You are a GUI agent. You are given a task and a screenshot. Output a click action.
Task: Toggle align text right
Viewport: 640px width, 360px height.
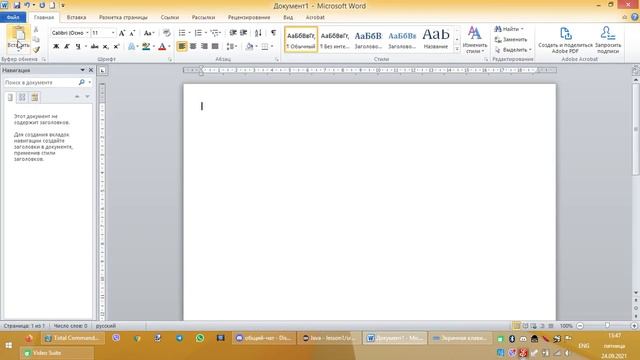204,47
